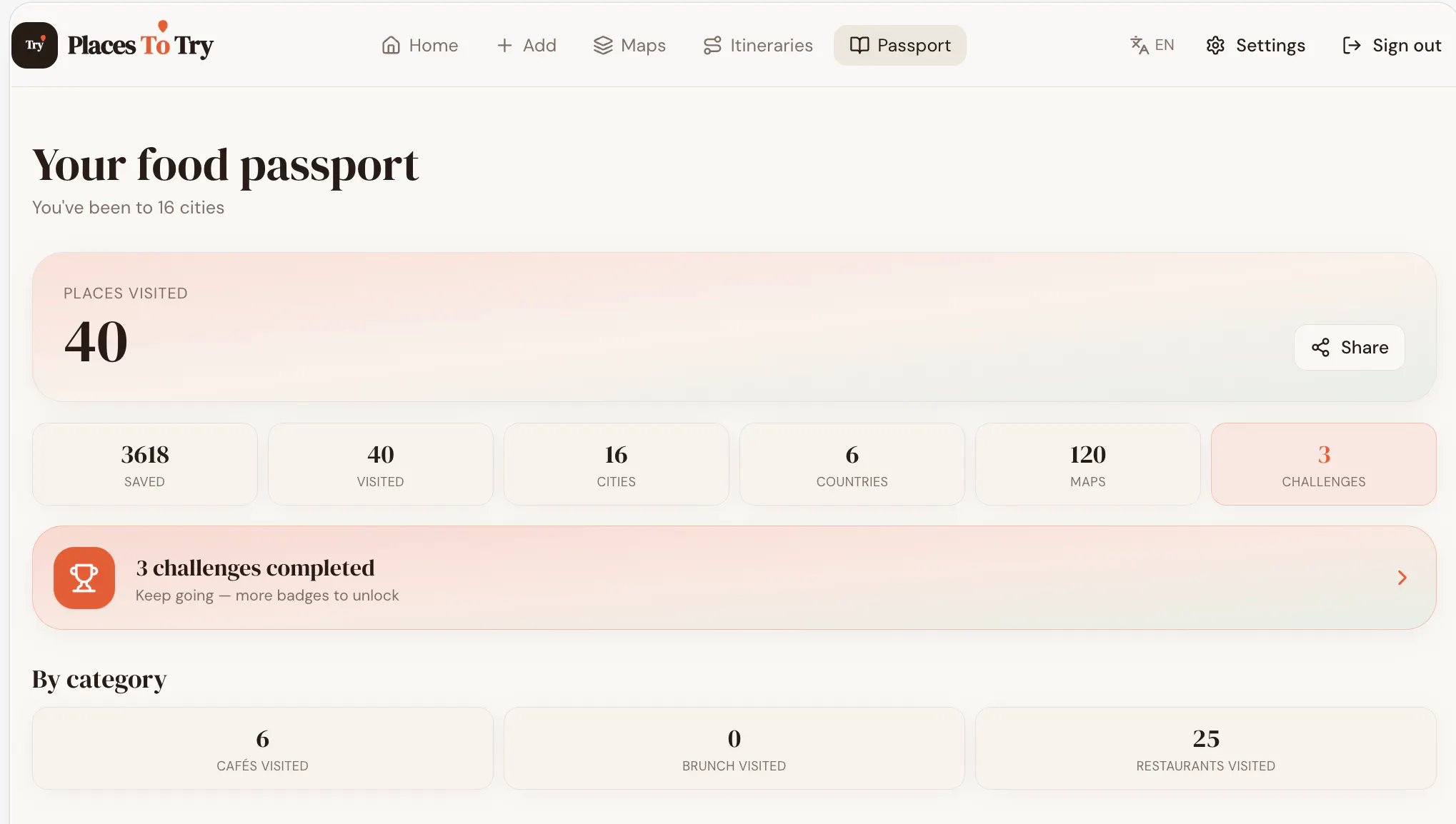Click the Sign out arrow icon
The width and height of the screenshot is (1456, 824).
1352,45
